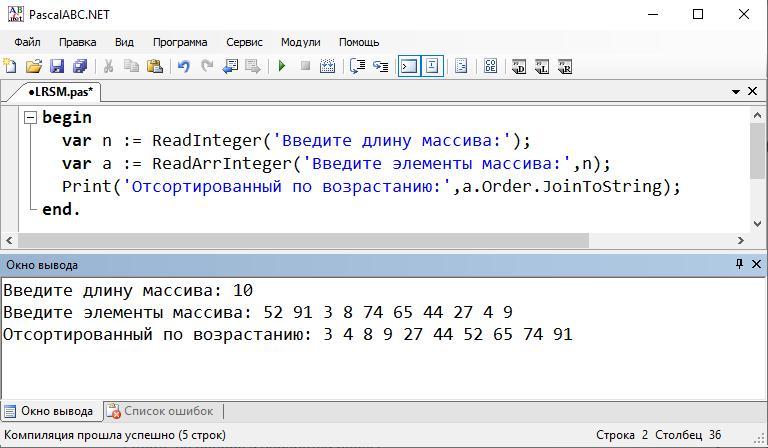The image size is (768, 448).
Task: Cut selection using the scissors icon
Action: tap(108, 66)
